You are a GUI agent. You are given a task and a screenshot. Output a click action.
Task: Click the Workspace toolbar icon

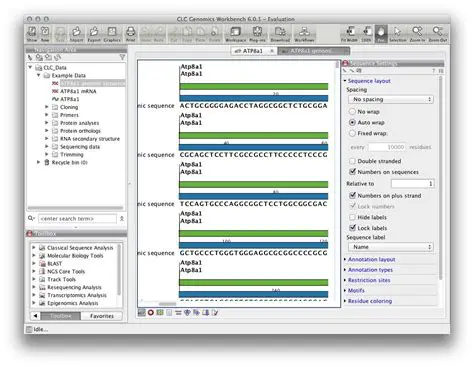point(235,34)
